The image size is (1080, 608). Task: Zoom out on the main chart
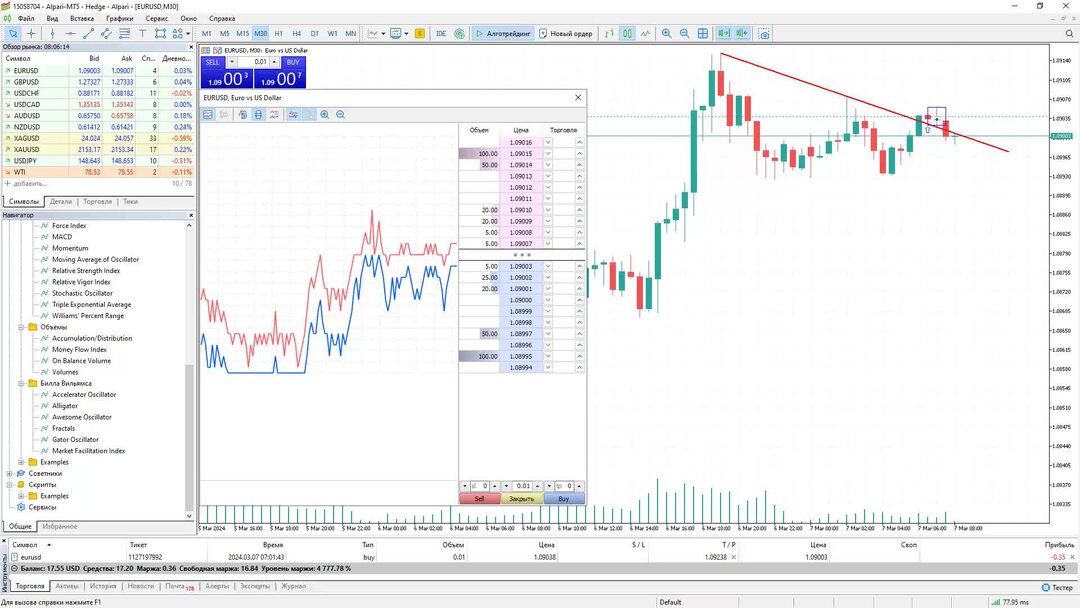pyautogui.click(x=684, y=33)
